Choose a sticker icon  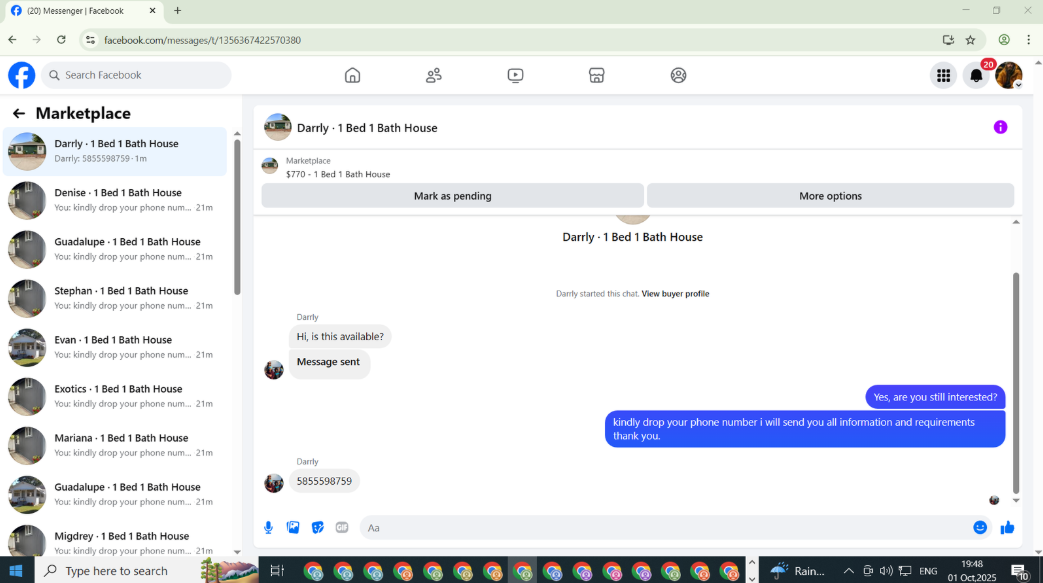tap(318, 528)
